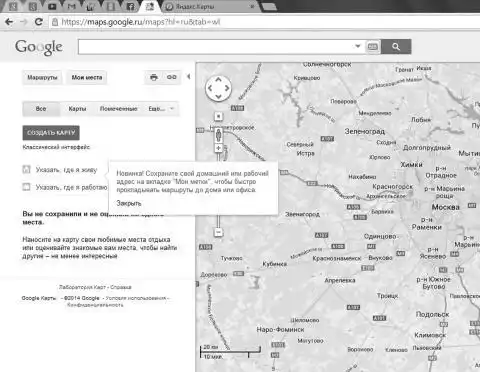The height and width of the screenshot is (372, 480).
Task: Click the home icon beside 'где я живу'
Action: pyautogui.click(x=26, y=169)
